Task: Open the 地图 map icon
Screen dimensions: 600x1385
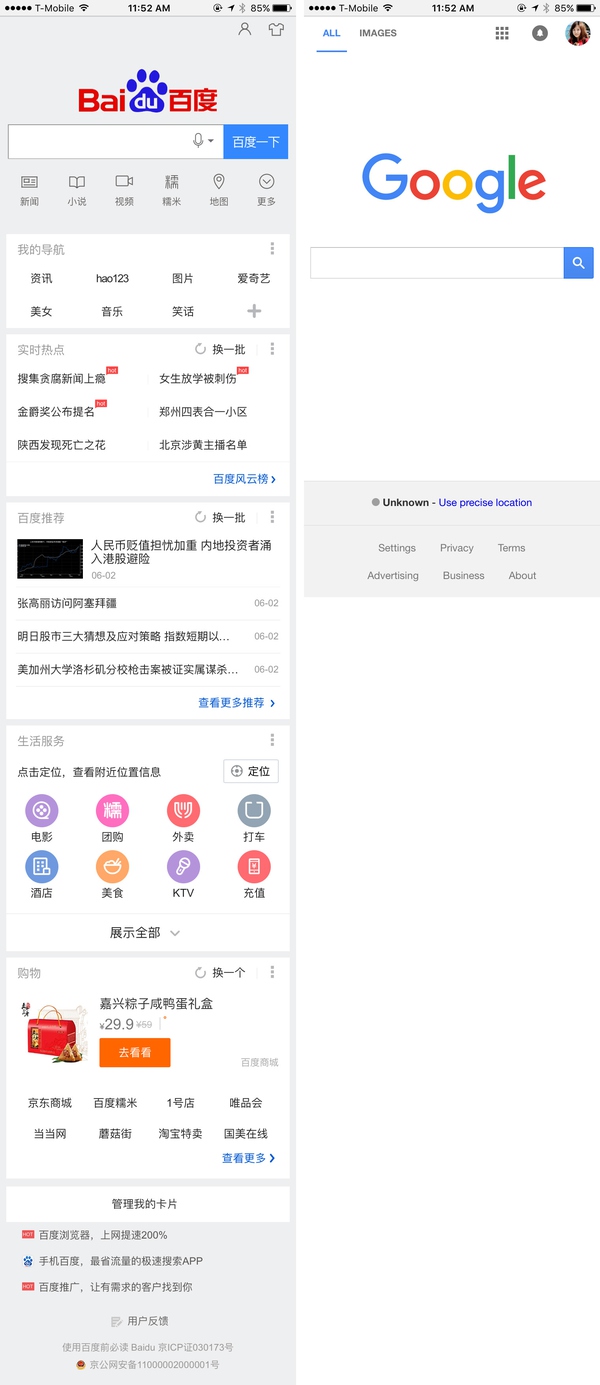Action: (x=219, y=188)
